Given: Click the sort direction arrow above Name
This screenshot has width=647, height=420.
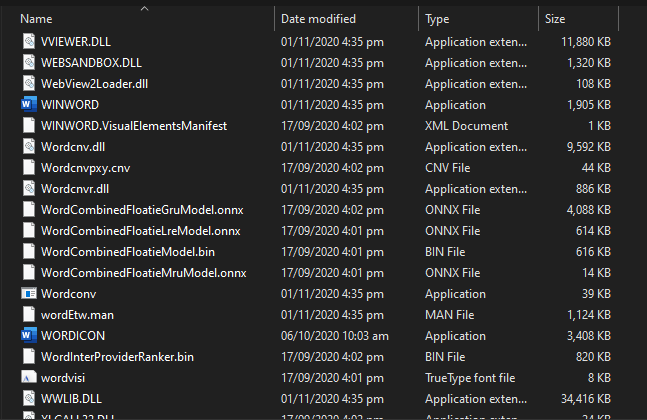Looking at the screenshot, I should 144,8.
